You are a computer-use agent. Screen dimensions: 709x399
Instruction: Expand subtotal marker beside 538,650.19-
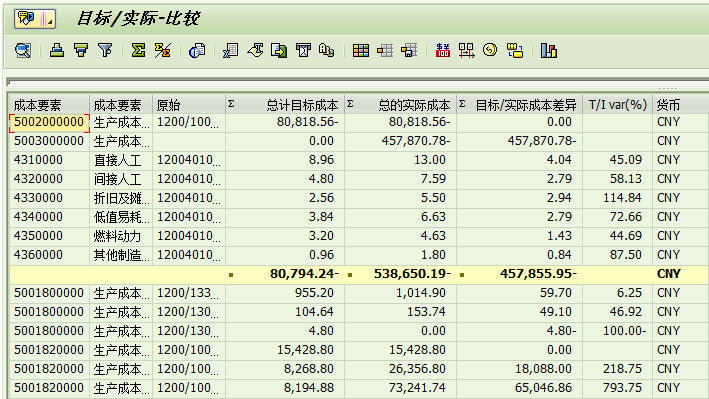(x=350, y=275)
